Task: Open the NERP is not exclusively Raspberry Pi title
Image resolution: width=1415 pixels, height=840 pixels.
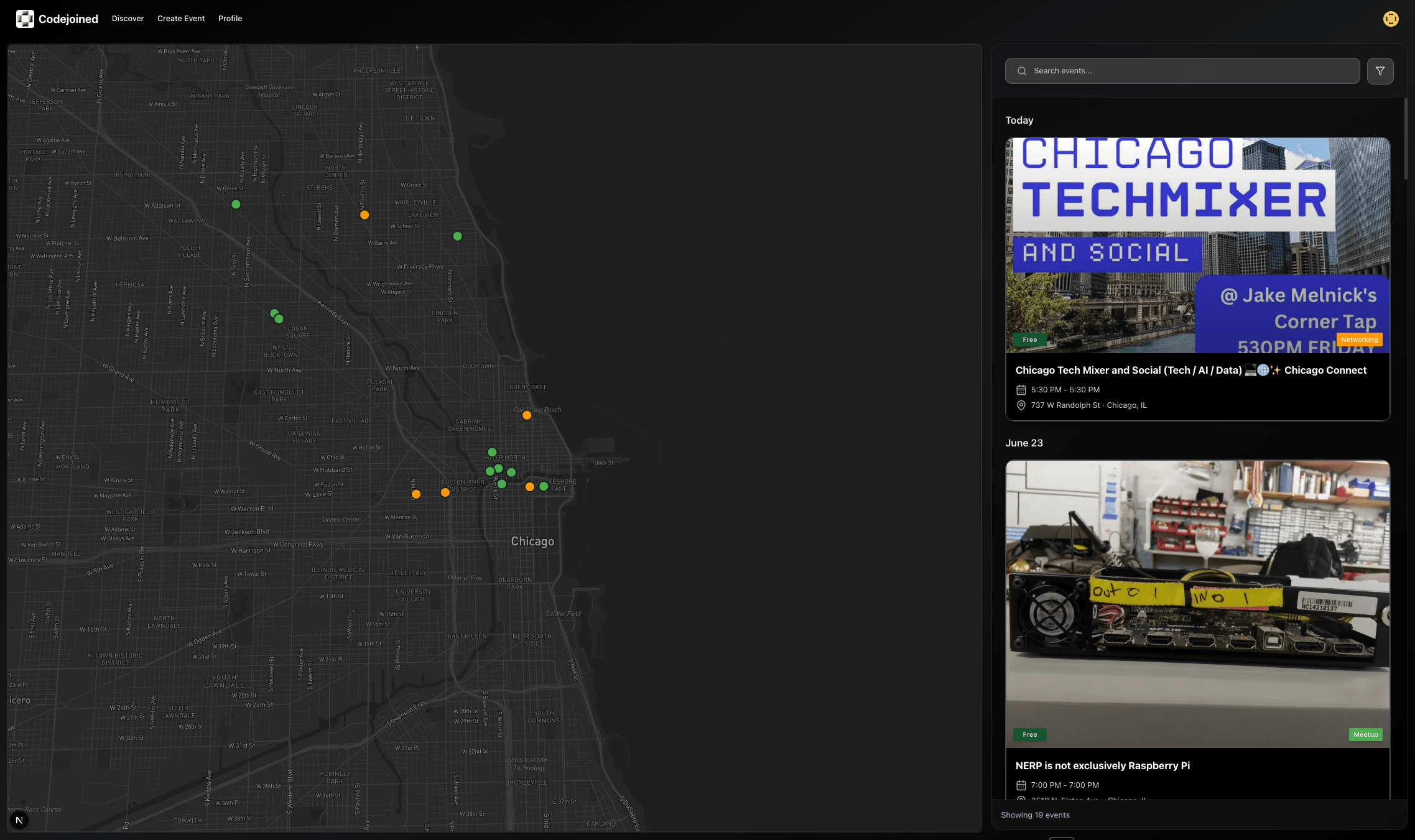Action: point(1103,765)
